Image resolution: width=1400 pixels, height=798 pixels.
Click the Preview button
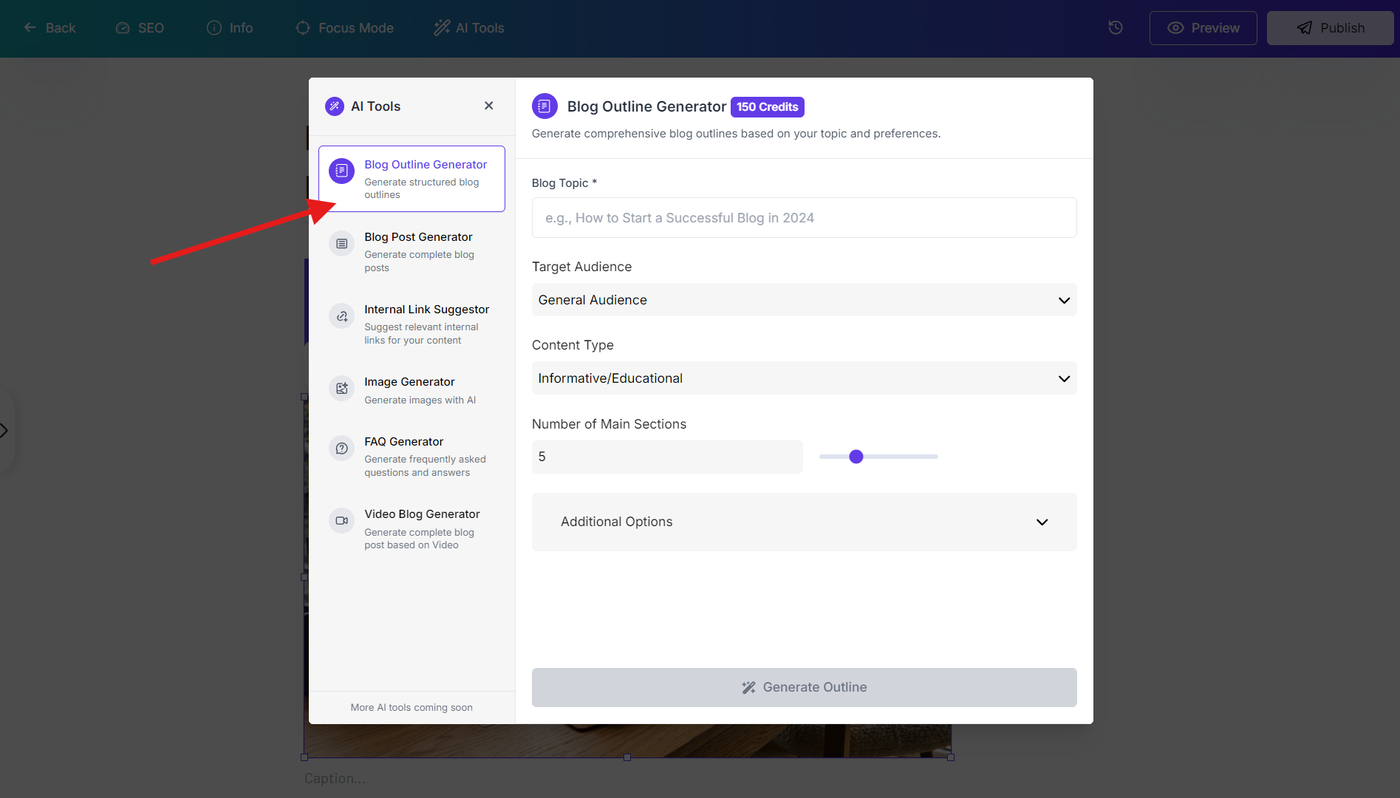coord(1203,28)
